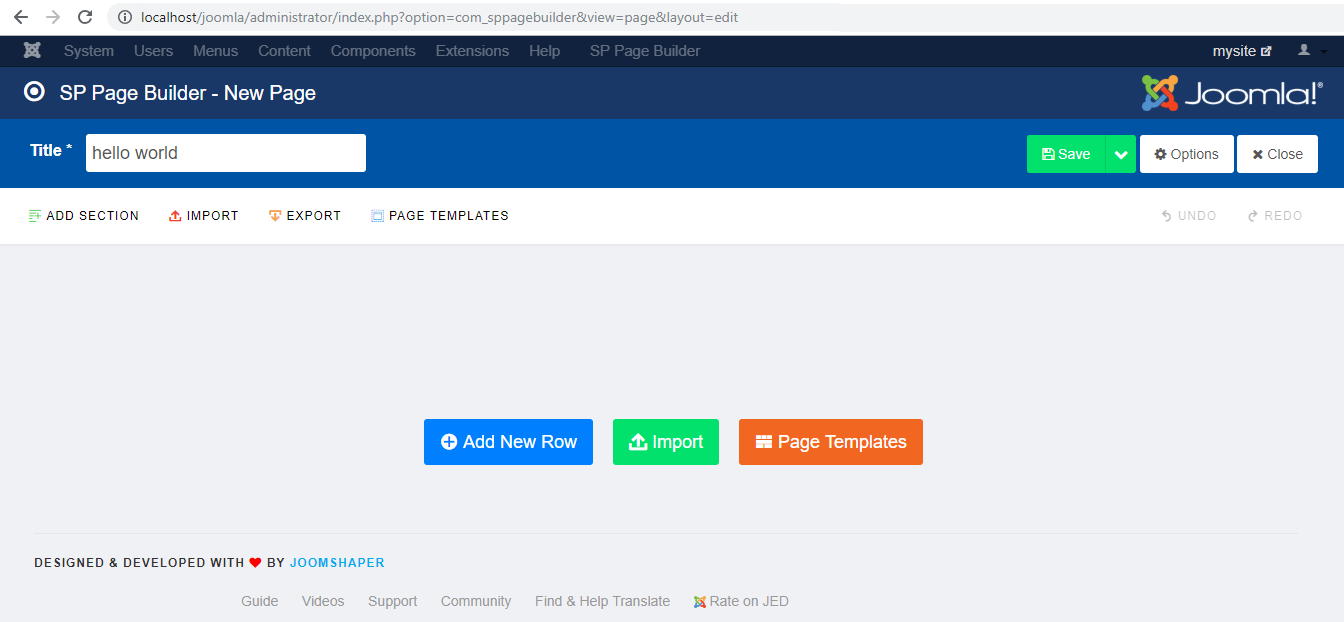Open the Options settings button
Viewport: 1344px width, 622px height.
point(1186,154)
